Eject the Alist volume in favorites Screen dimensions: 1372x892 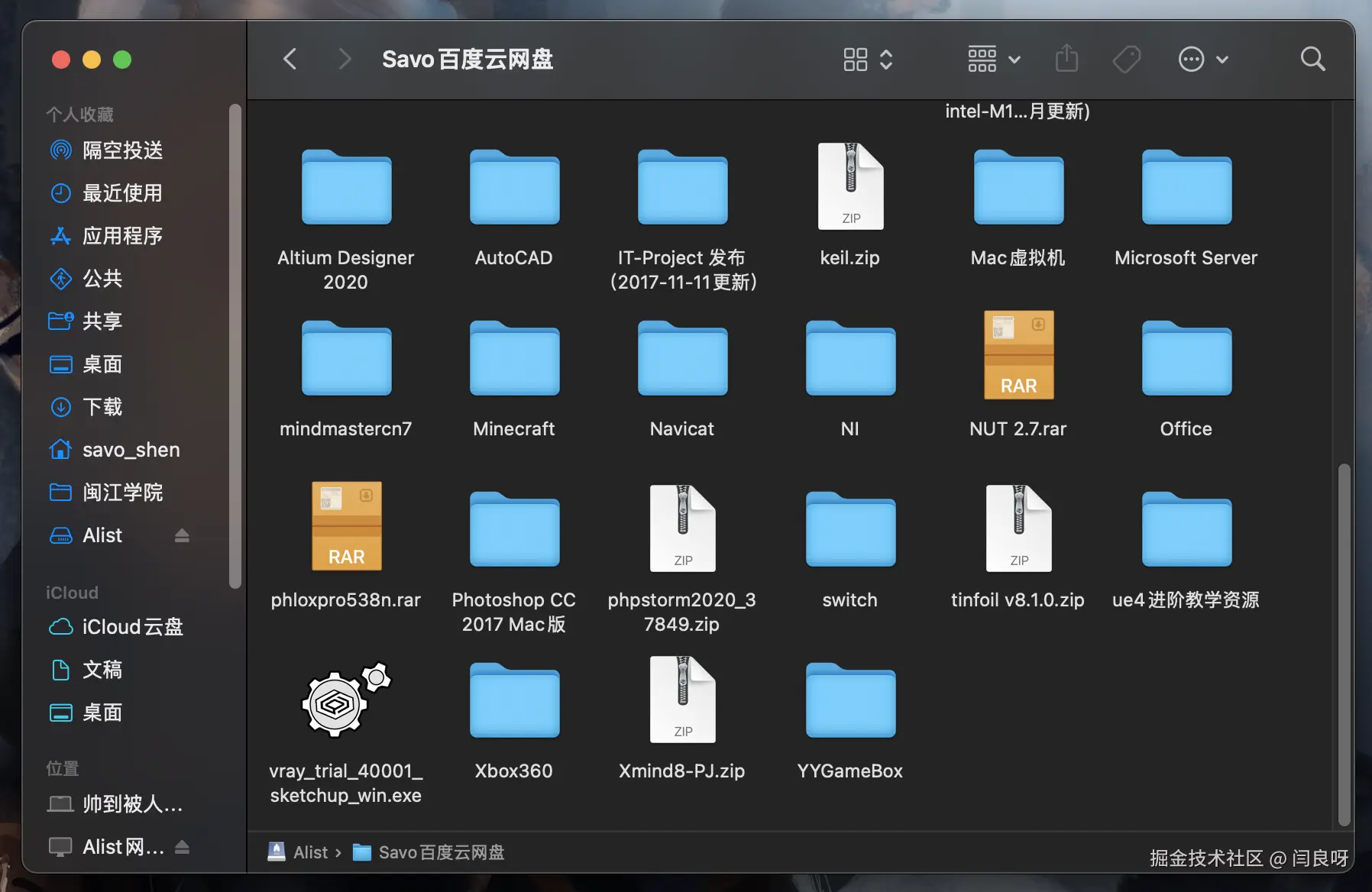coord(182,535)
